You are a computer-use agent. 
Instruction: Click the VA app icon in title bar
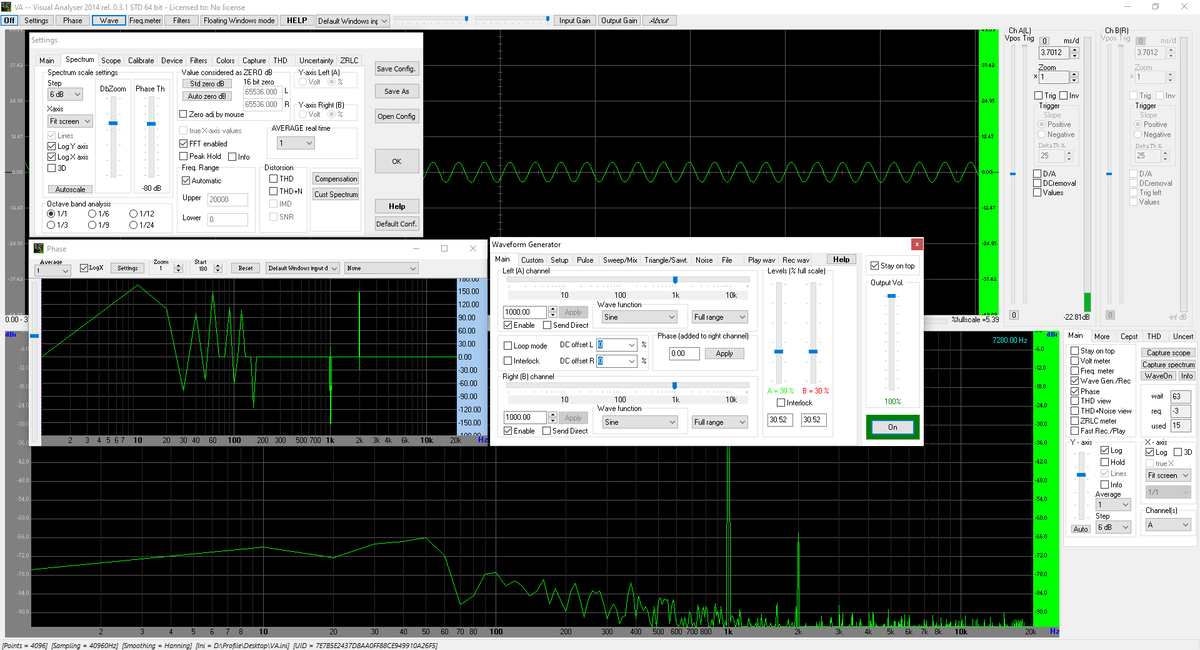click(x=7, y=6)
